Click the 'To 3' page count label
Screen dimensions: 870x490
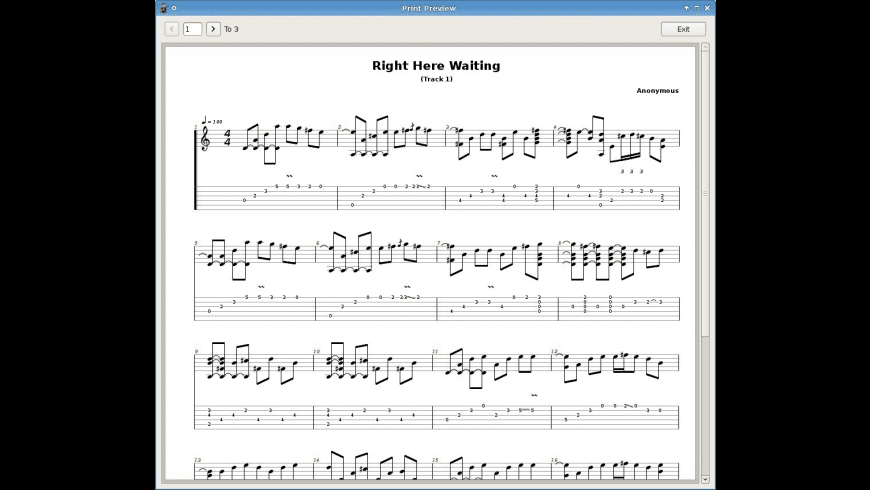(x=231, y=29)
